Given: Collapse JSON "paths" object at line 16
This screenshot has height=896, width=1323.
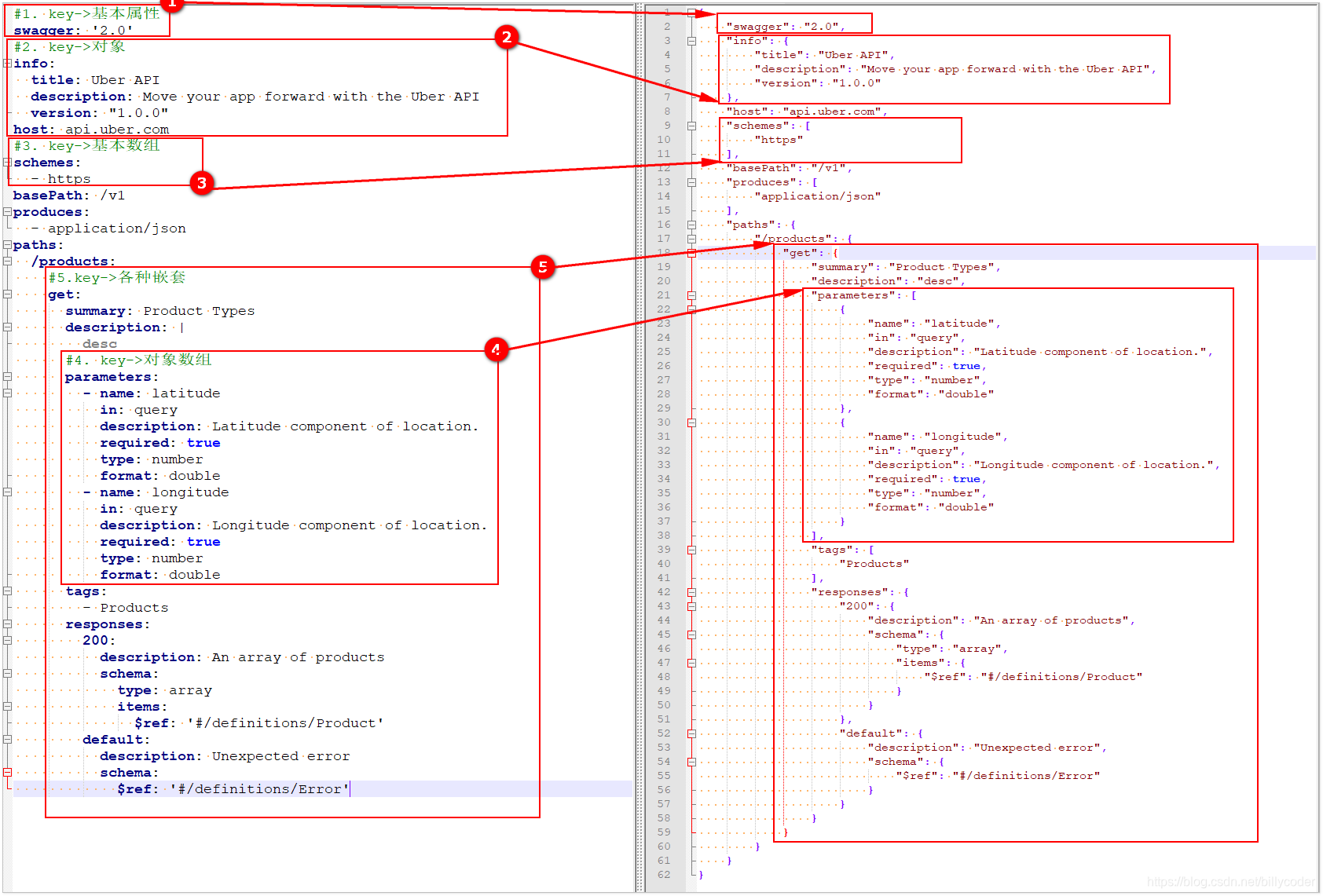Looking at the screenshot, I should pos(691,225).
